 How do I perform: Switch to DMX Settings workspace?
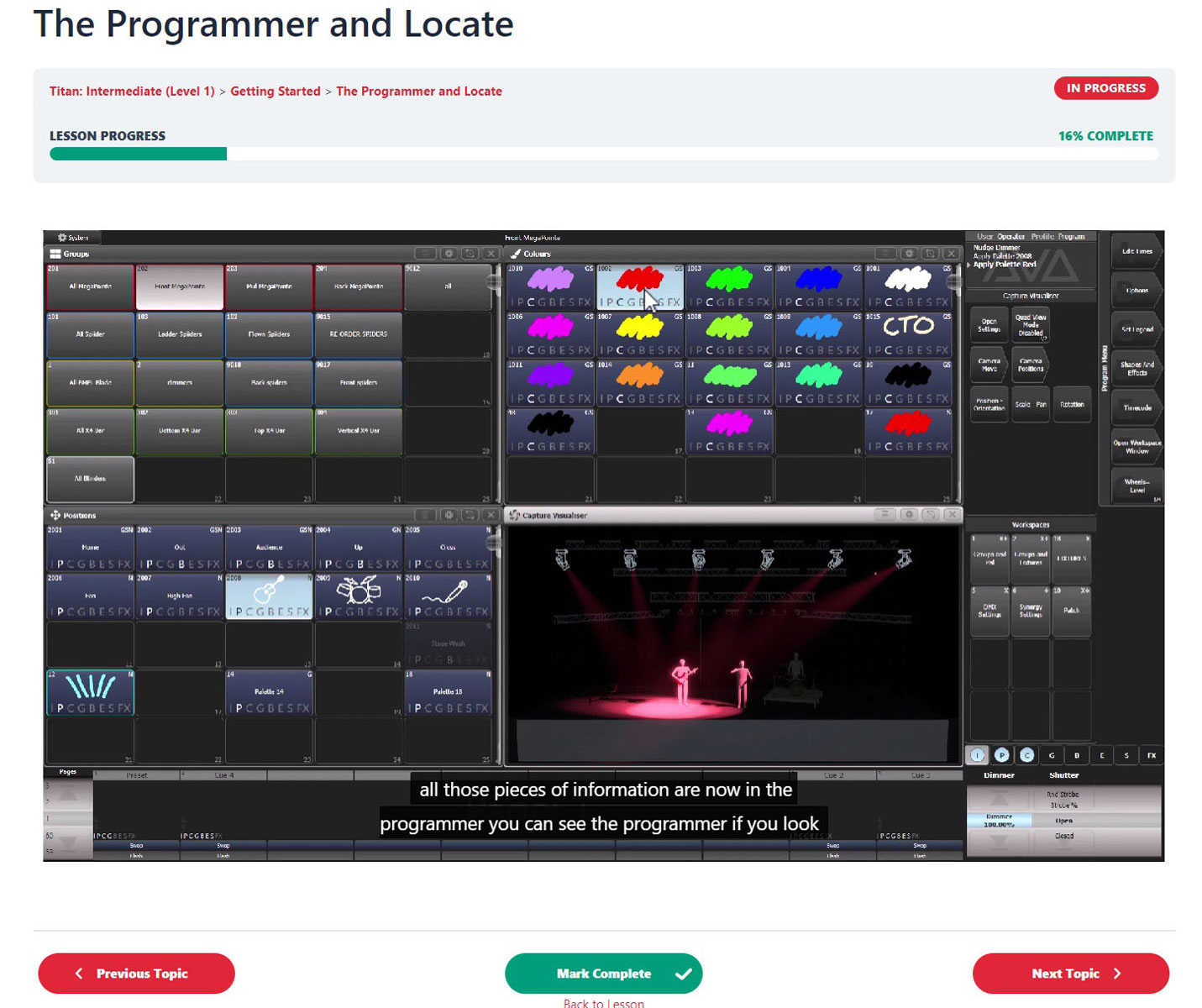[989, 610]
